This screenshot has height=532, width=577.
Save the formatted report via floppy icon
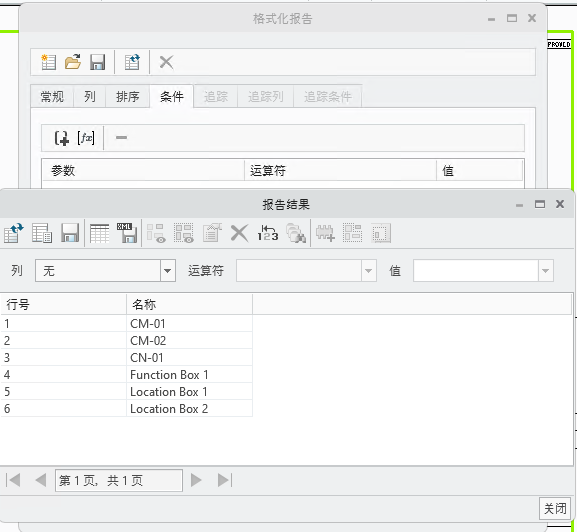[x=98, y=62]
